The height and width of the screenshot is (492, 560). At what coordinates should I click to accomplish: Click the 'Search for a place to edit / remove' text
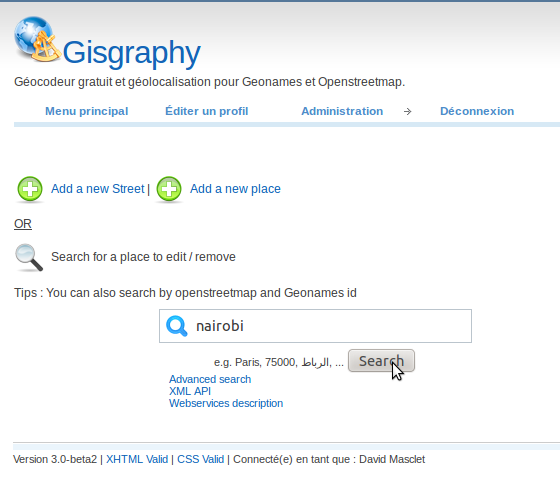(143, 257)
